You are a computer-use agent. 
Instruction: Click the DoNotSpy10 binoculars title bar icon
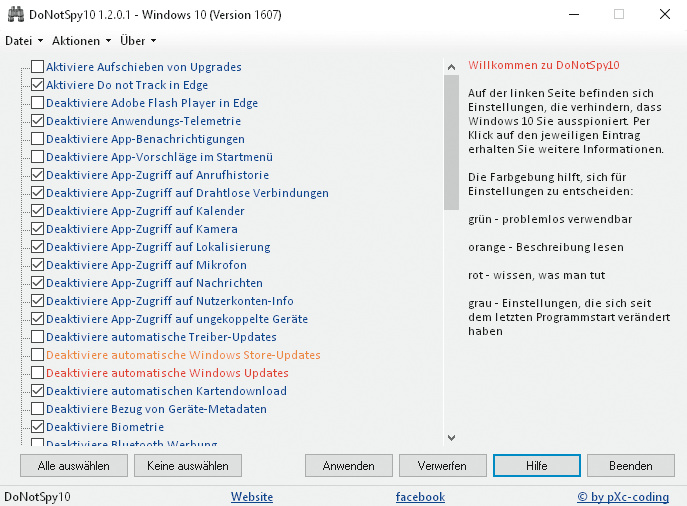14,15
